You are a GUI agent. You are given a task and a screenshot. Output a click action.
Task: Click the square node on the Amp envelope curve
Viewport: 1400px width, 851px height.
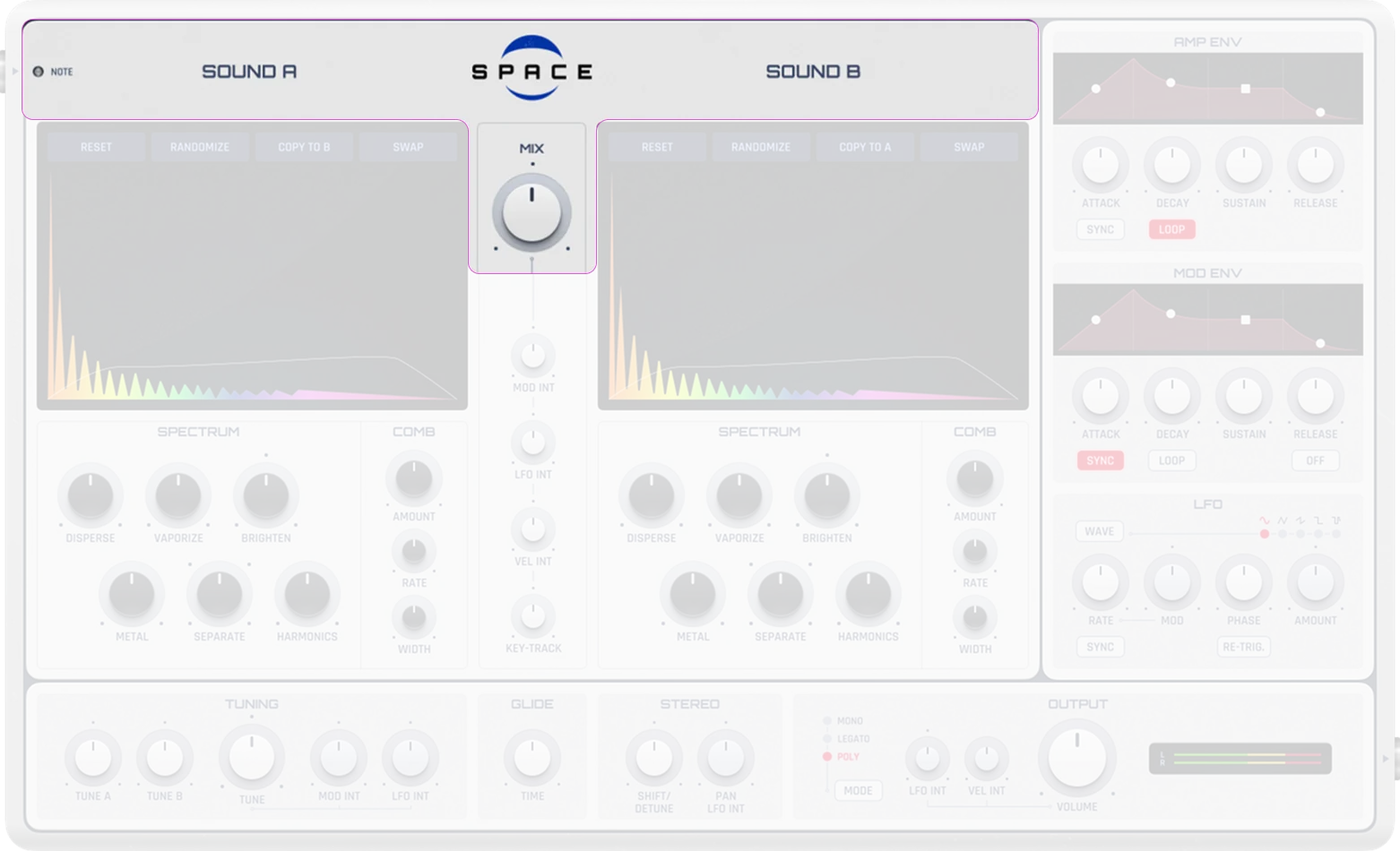[x=1247, y=87]
